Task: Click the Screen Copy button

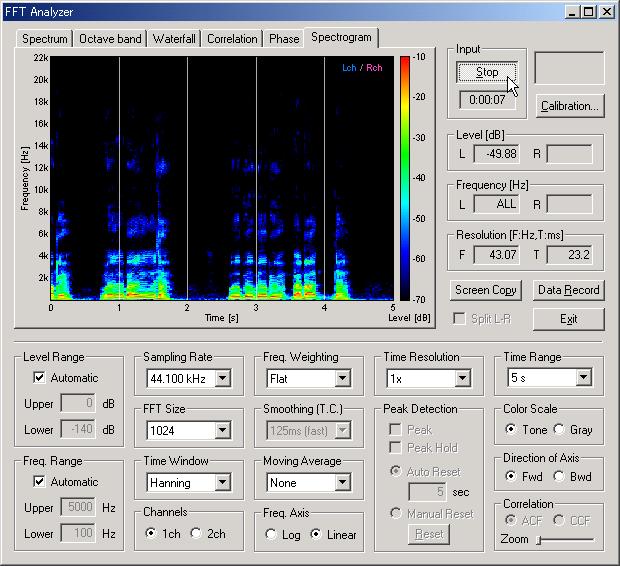Action: tap(486, 290)
